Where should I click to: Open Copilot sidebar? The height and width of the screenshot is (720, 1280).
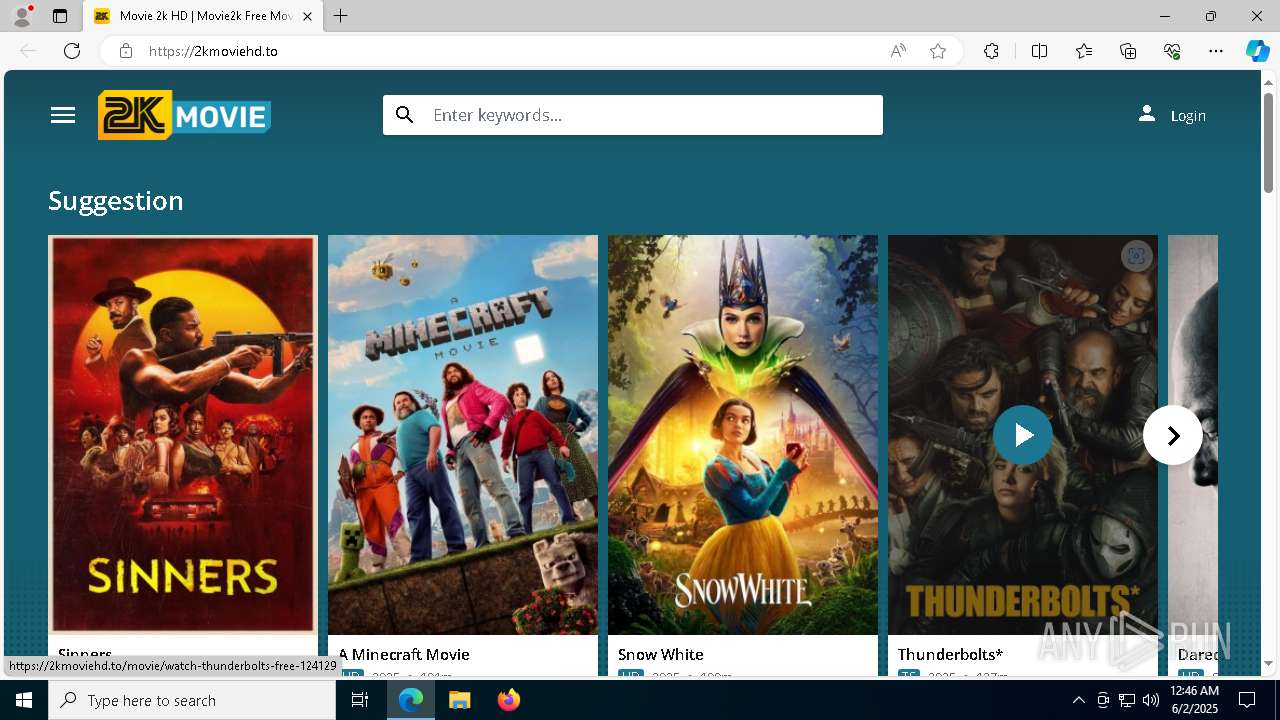[x=1257, y=51]
